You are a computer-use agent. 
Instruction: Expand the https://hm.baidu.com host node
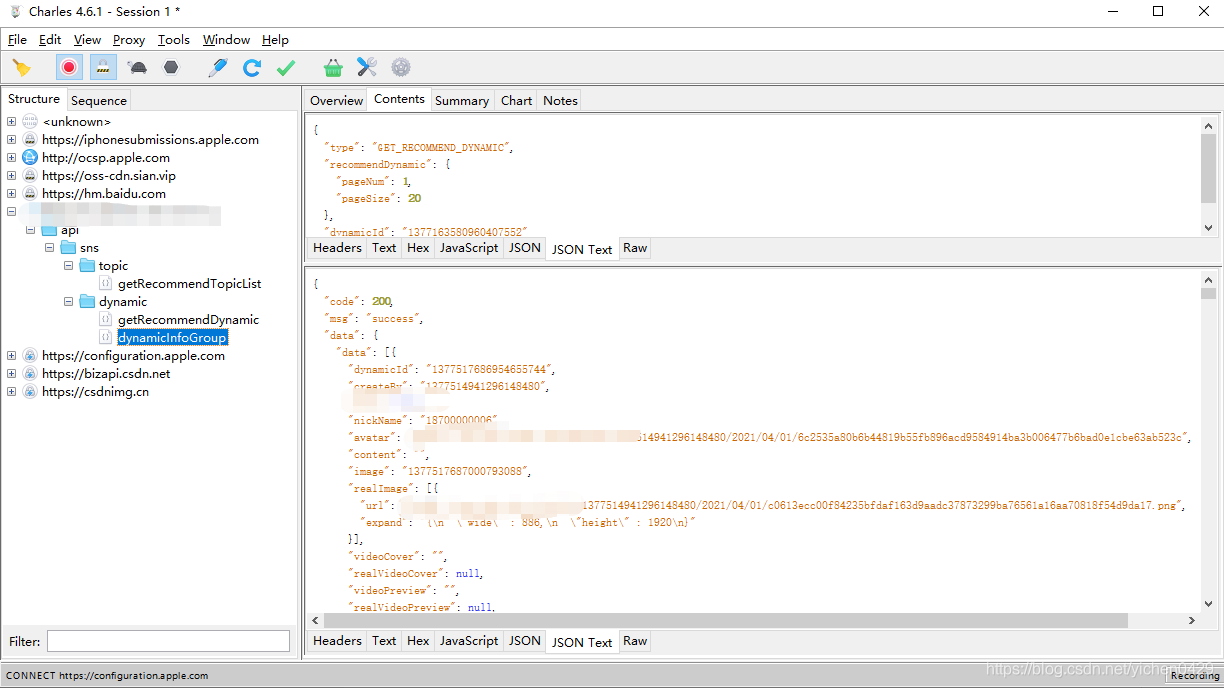point(11,194)
